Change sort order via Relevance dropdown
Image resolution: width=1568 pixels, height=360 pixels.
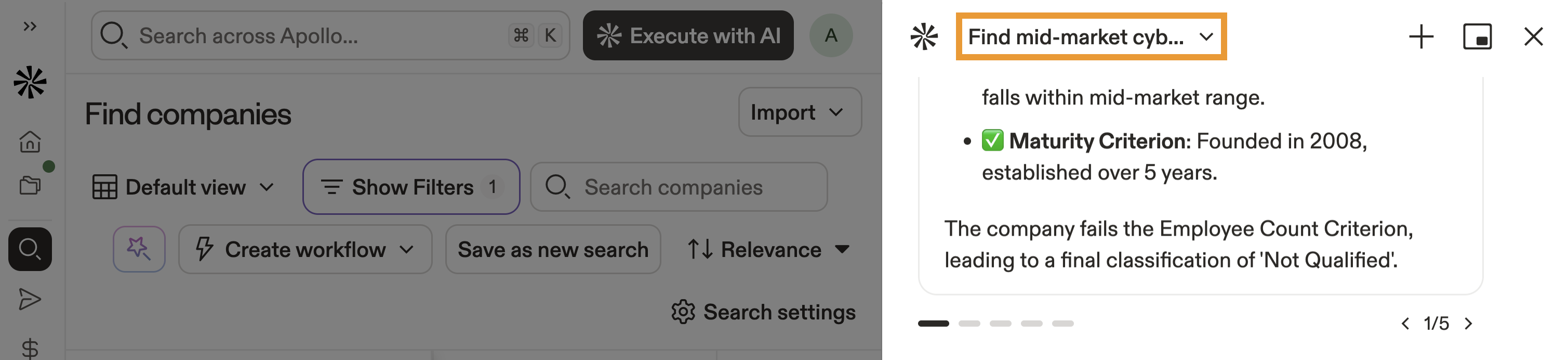click(x=769, y=250)
